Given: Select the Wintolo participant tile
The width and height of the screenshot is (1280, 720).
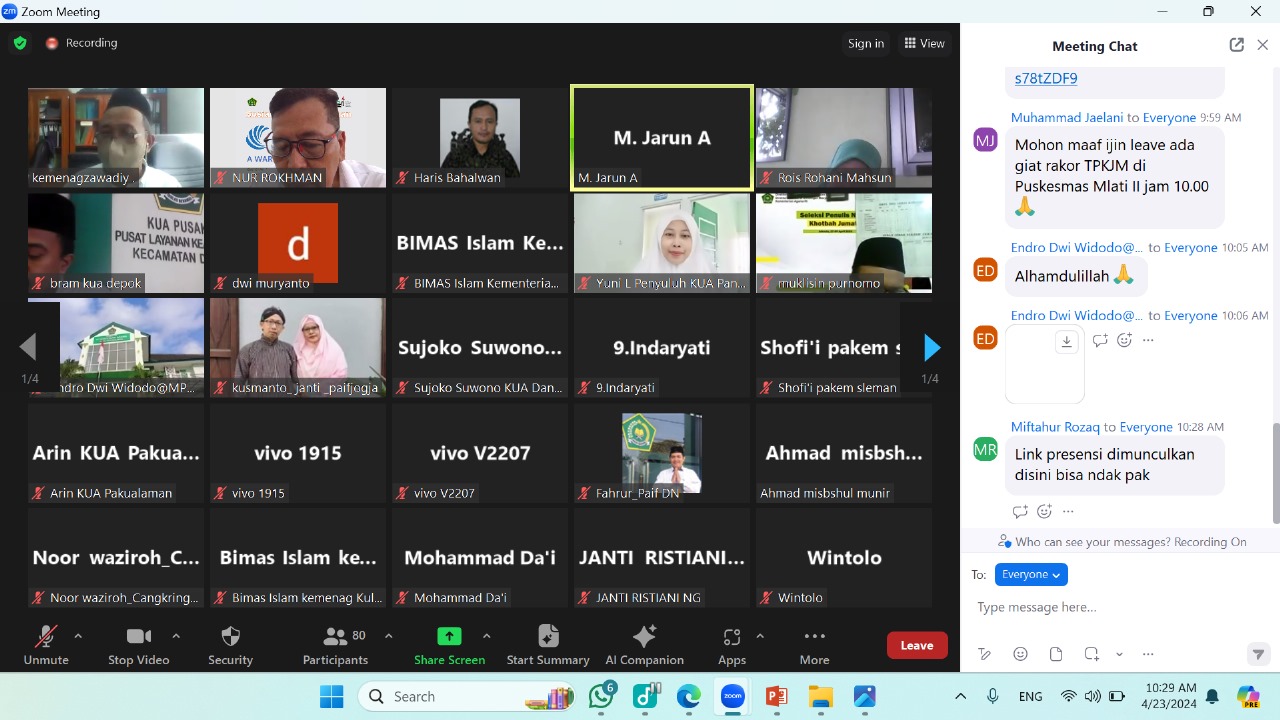Looking at the screenshot, I should click(844, 558).
